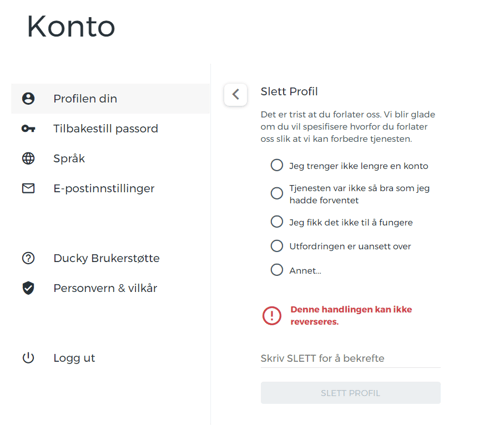Click the red warning exclamation icon
The height and width of the screenshot is (436, 484).
point(272,316)
